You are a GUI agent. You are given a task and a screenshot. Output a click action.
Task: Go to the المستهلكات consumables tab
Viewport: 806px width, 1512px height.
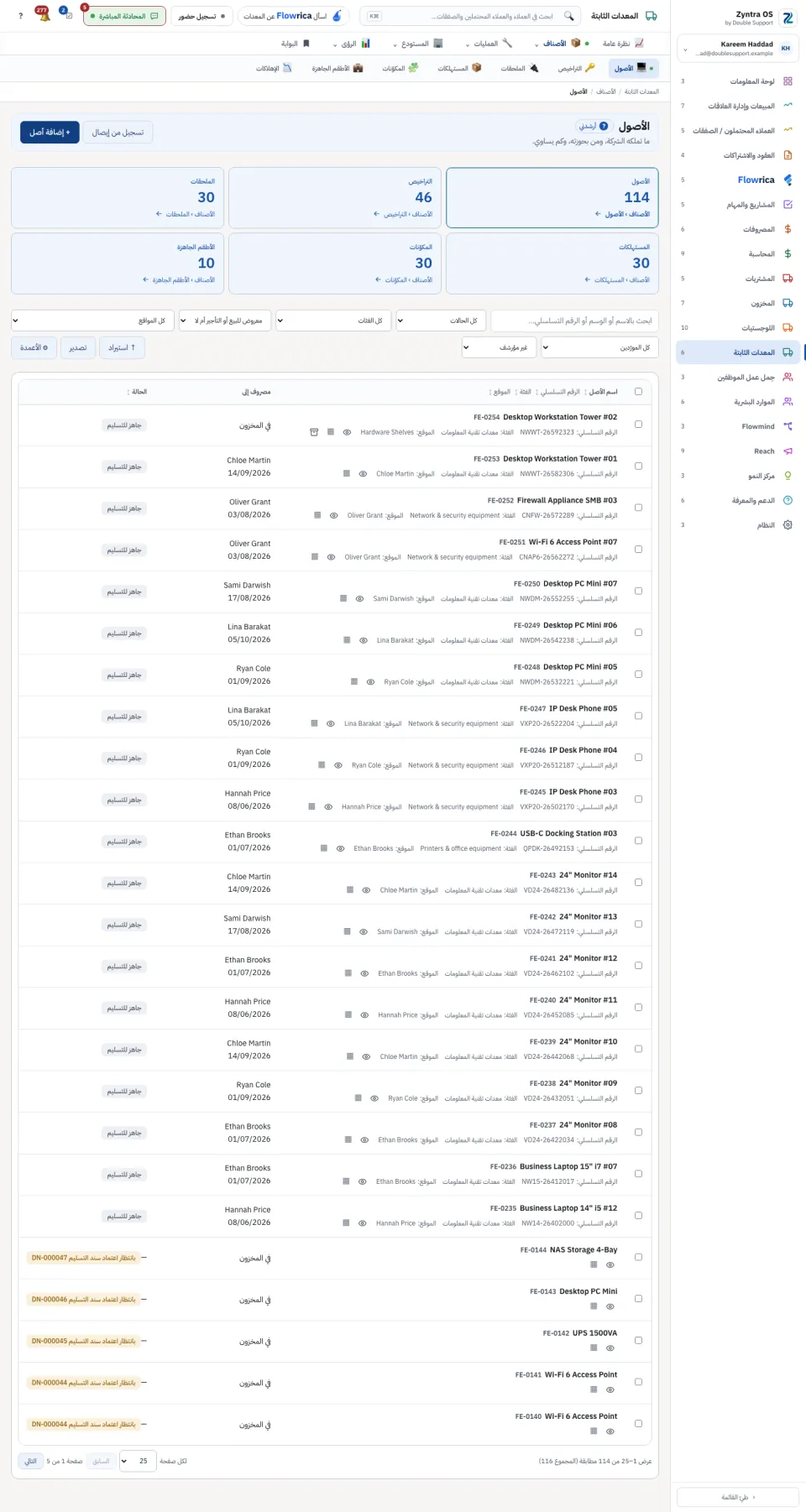(459, 68)
